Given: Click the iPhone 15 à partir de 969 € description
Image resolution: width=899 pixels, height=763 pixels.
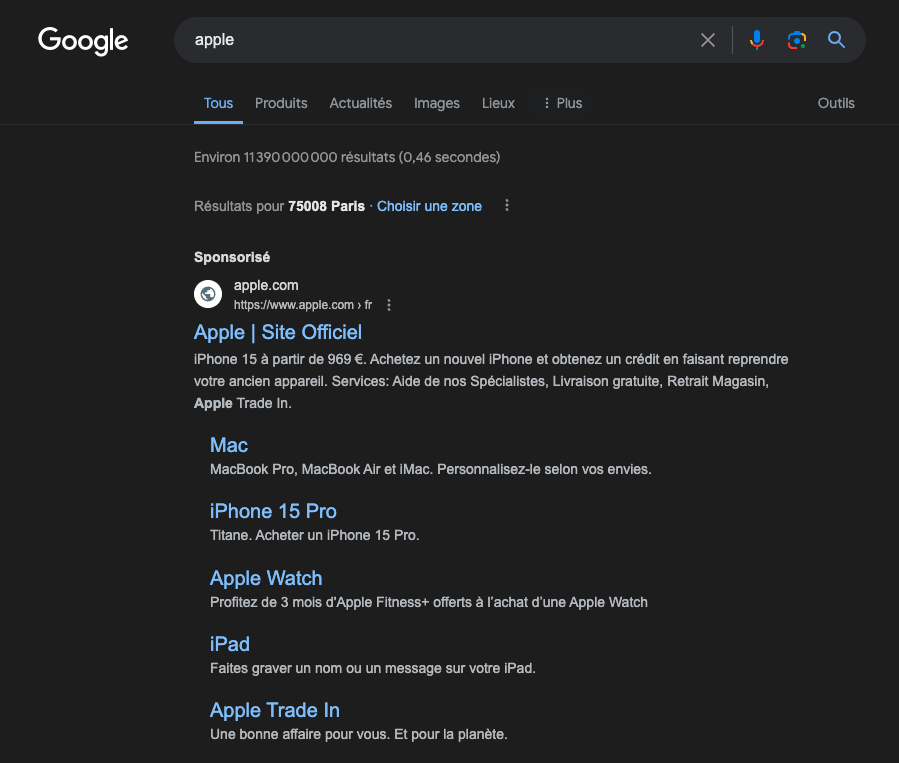Looking at the screenshot, I should (x=491, y=381).
